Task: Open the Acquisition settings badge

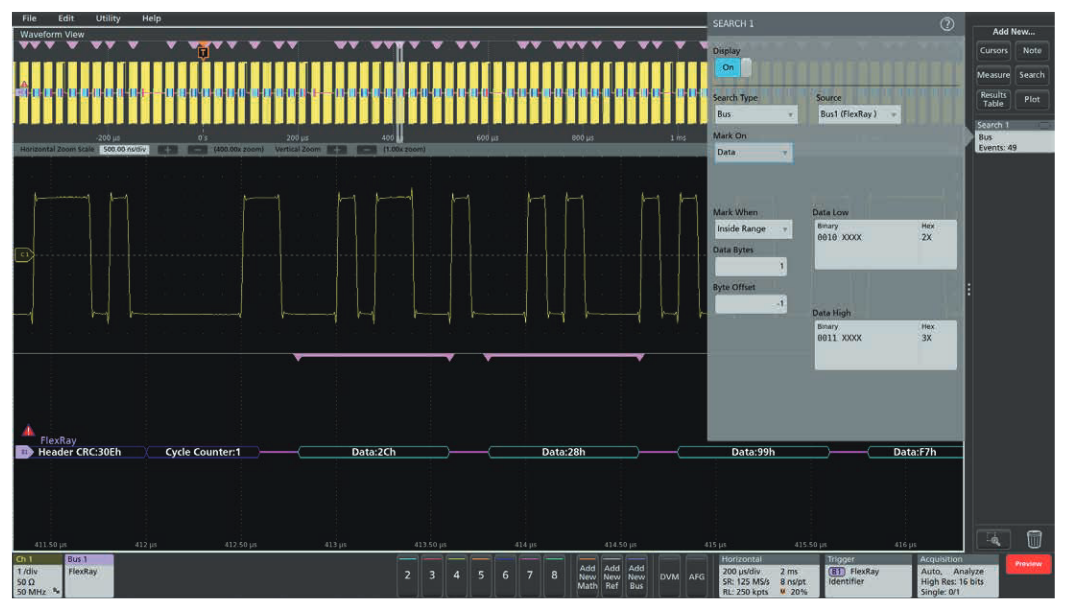Action: tap(958, 576)
